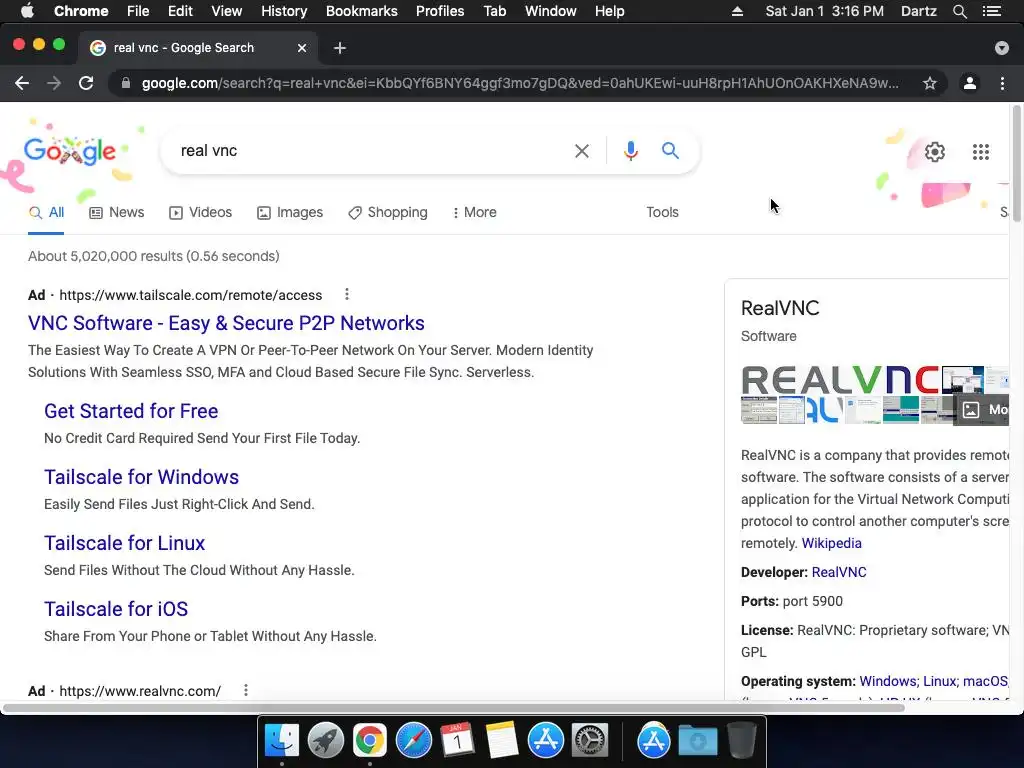Click the Windows operating system link

point(889,681)
